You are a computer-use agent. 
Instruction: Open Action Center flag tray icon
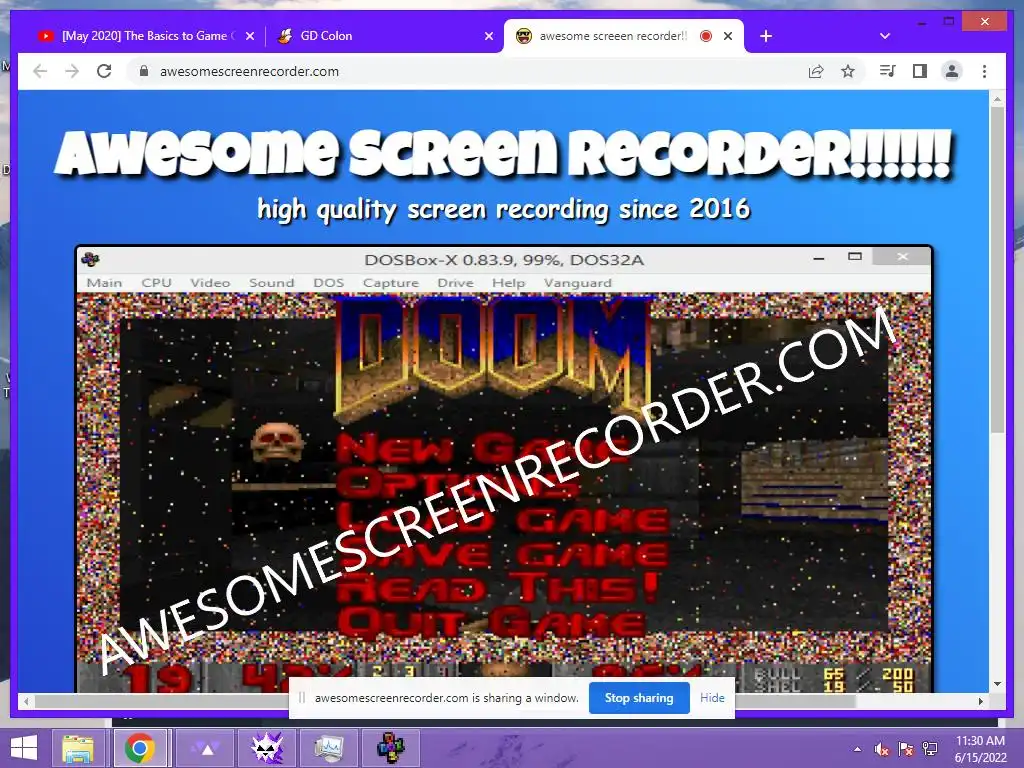[x=906, y=749]
